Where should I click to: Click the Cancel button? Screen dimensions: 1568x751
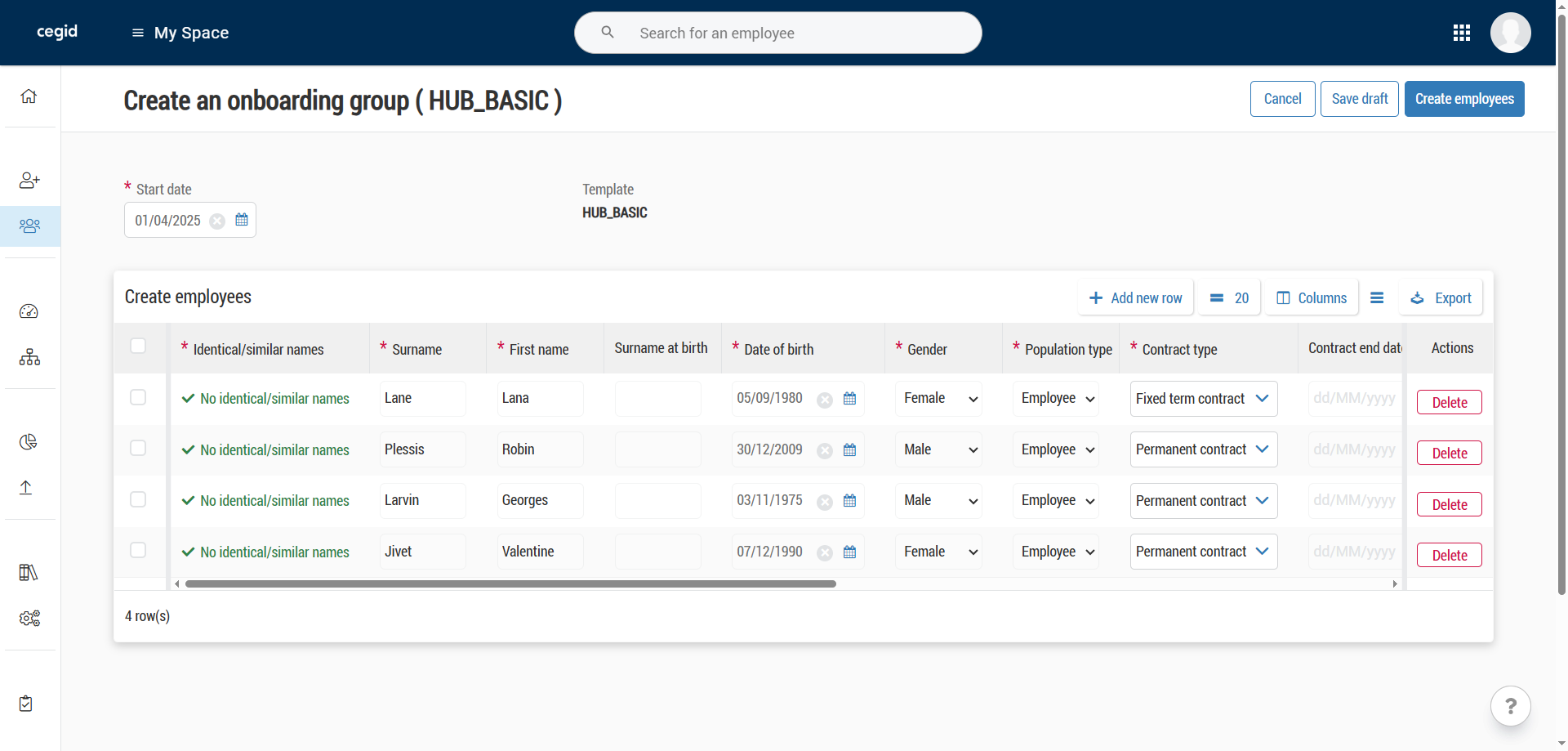click(x=1282, y=99)
